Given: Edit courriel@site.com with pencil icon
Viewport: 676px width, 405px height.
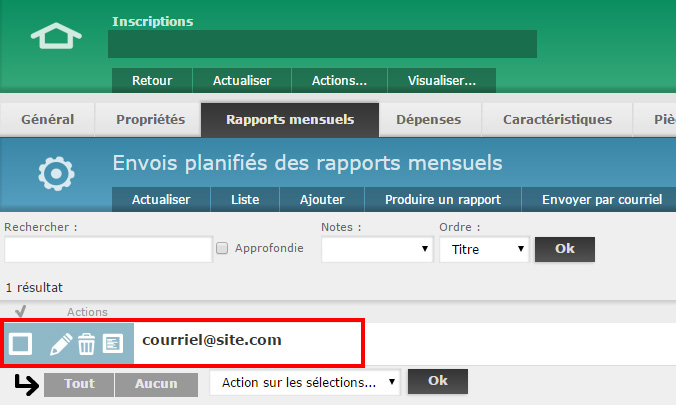Looking at the screenshot, I should pyautogui.click(x=61, y=343).
